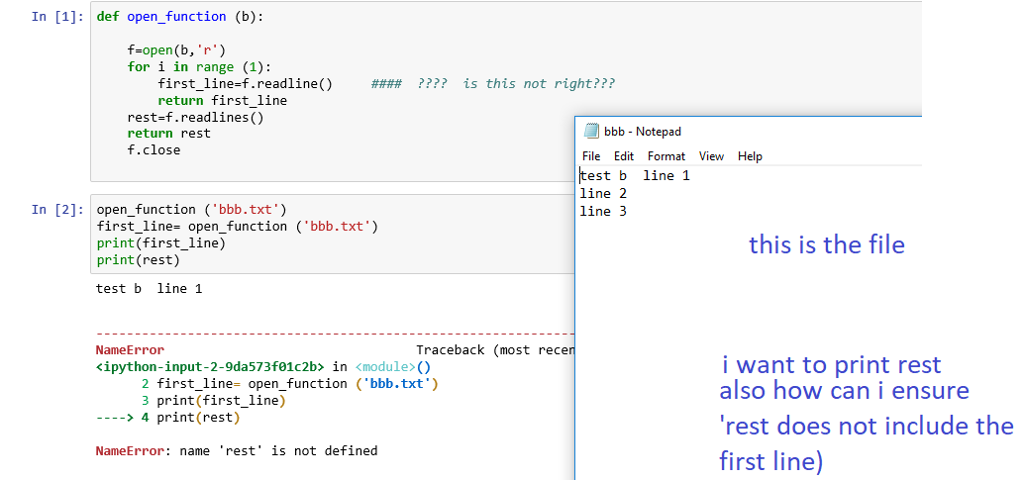Image resolution: width=1024 pixels, height=480 pixels.
Task: Click the print(first_line) line in cell 2
Action: coord(161,243)
